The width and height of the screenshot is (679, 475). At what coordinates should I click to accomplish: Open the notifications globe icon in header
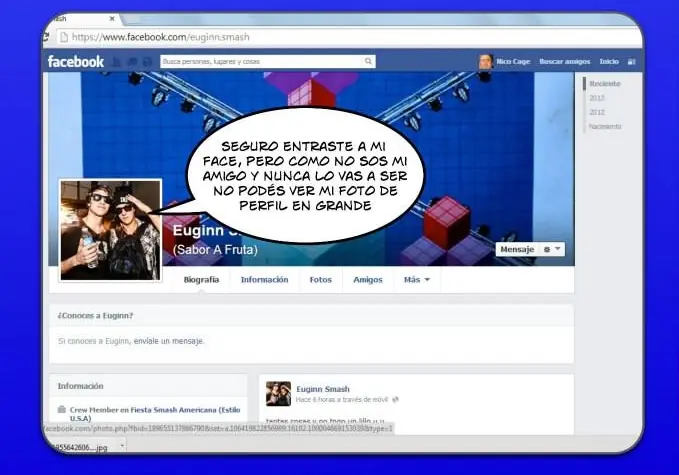click(x=147, y=61)
